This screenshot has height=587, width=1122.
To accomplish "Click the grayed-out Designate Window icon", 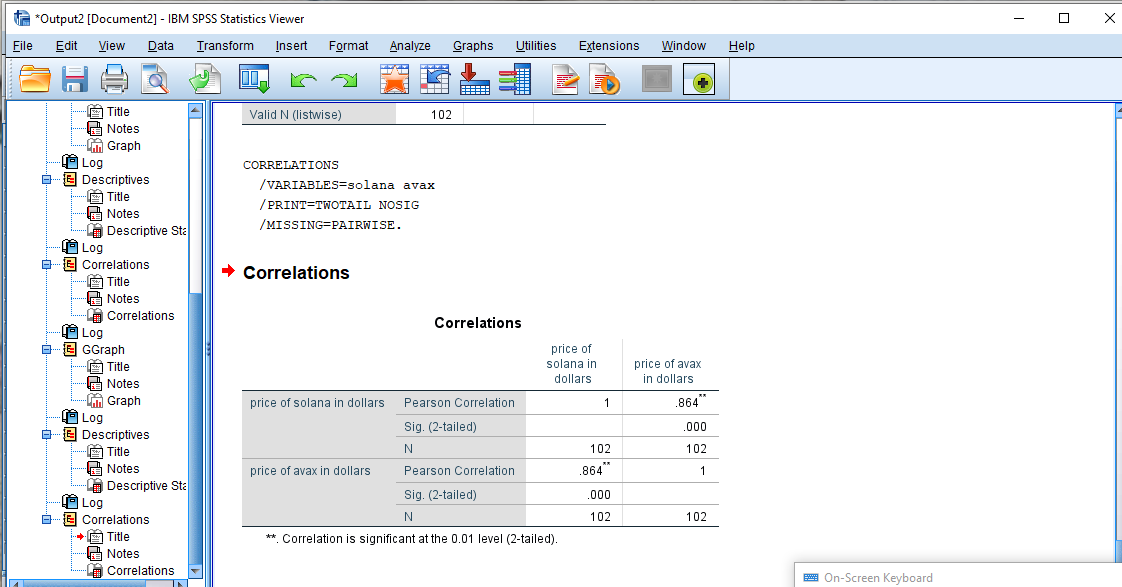I will (x=657, y=79).
